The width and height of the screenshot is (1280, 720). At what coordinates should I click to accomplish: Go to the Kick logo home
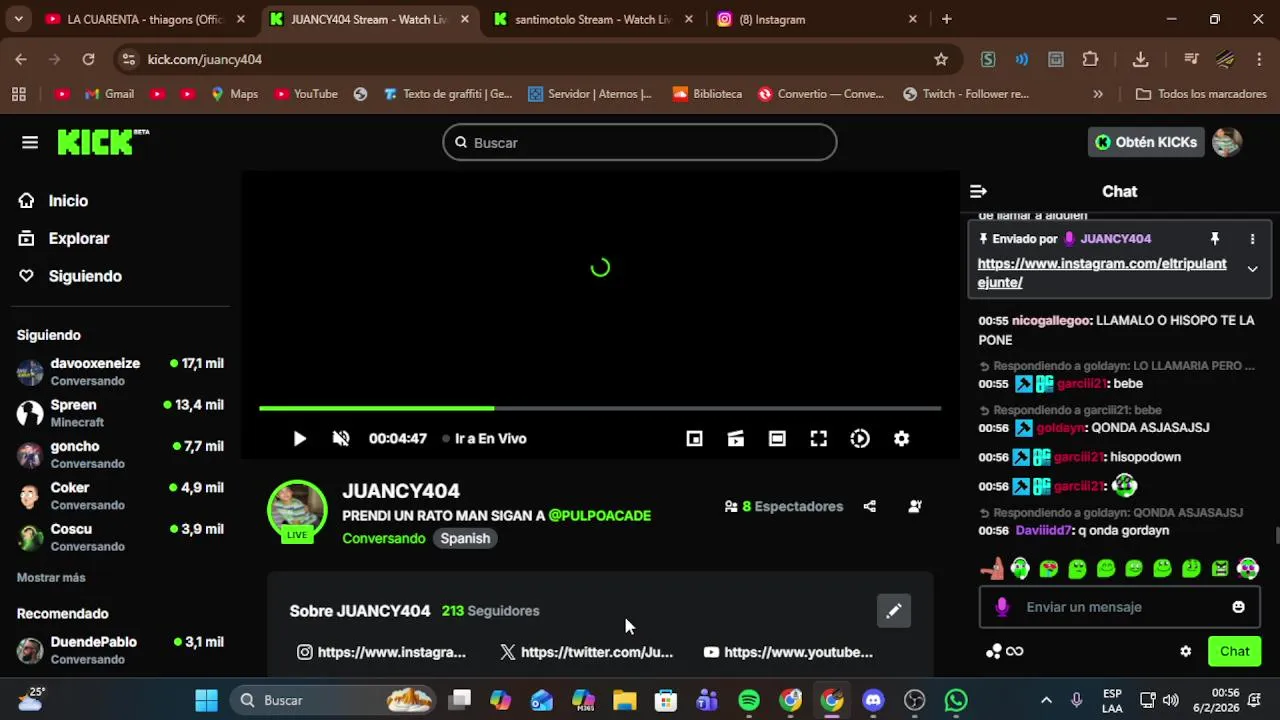[103, 142]
